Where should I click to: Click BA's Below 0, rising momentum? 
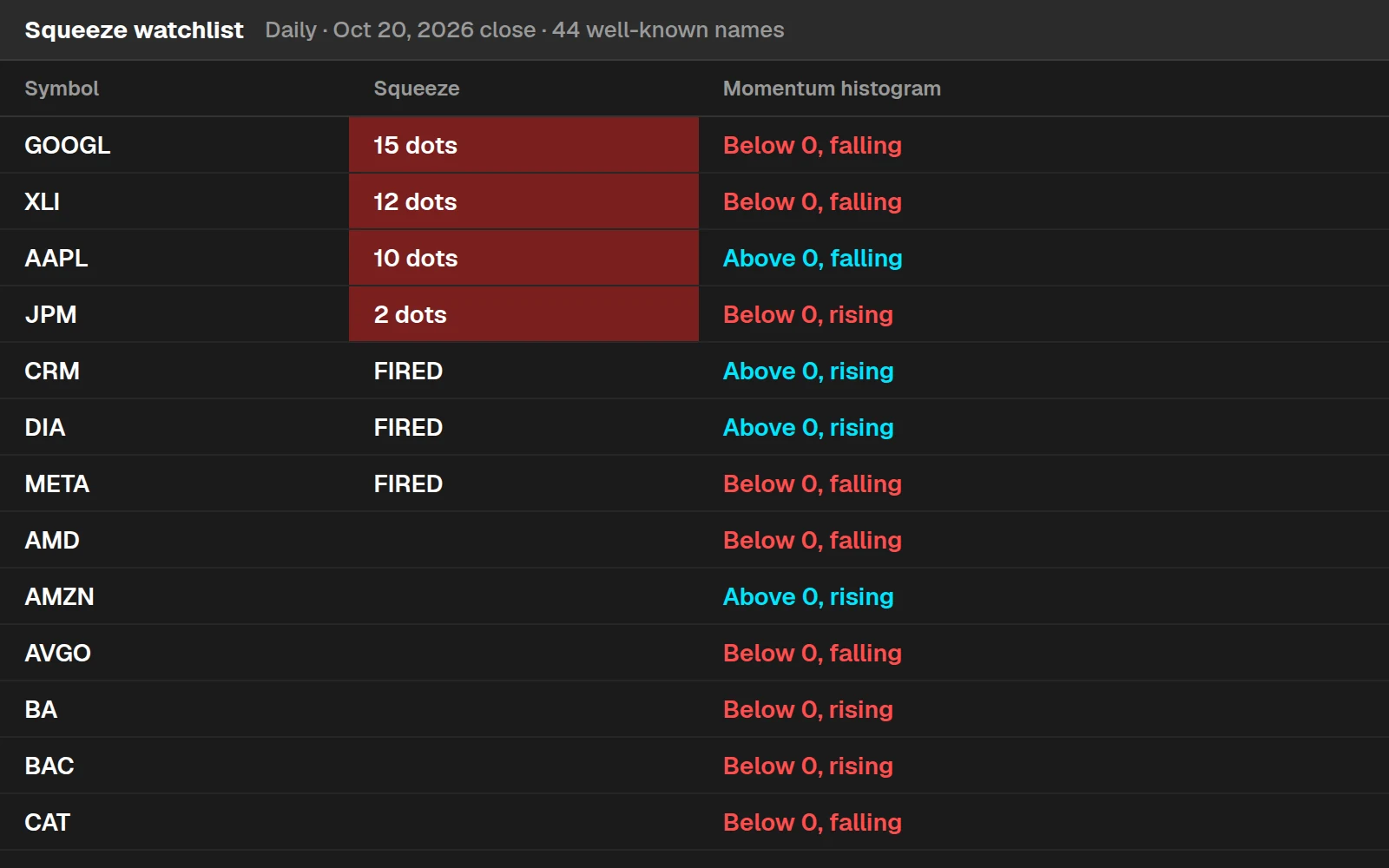808,709
